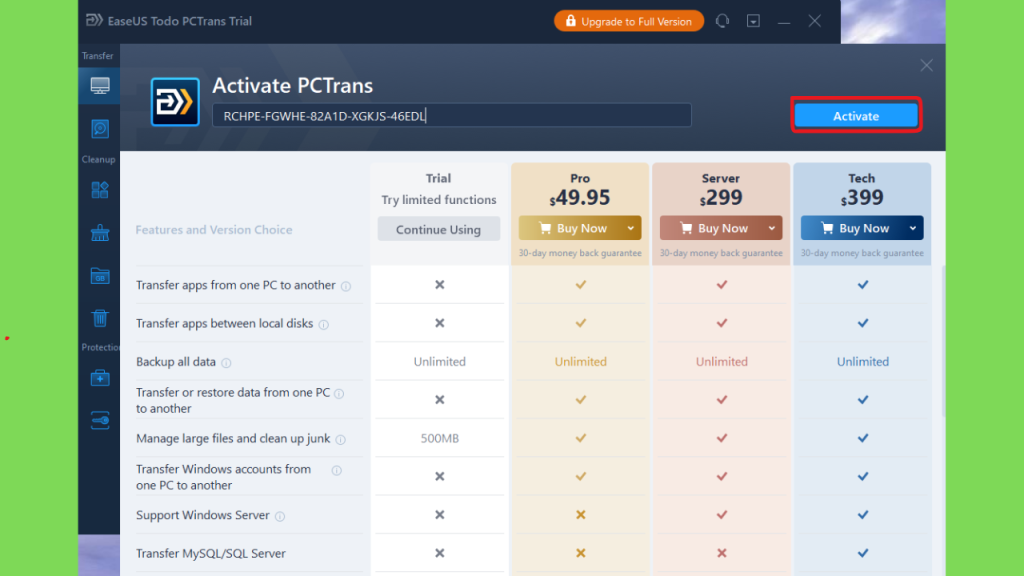Click Pro 30-day money back guarantee text
The image size is (1024, 576).
pos(580,253)
